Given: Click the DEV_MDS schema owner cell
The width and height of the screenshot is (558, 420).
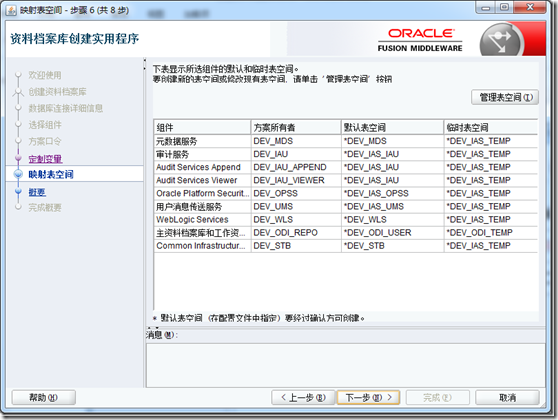Looking at the screenshot, I should (x=296, y=141).
